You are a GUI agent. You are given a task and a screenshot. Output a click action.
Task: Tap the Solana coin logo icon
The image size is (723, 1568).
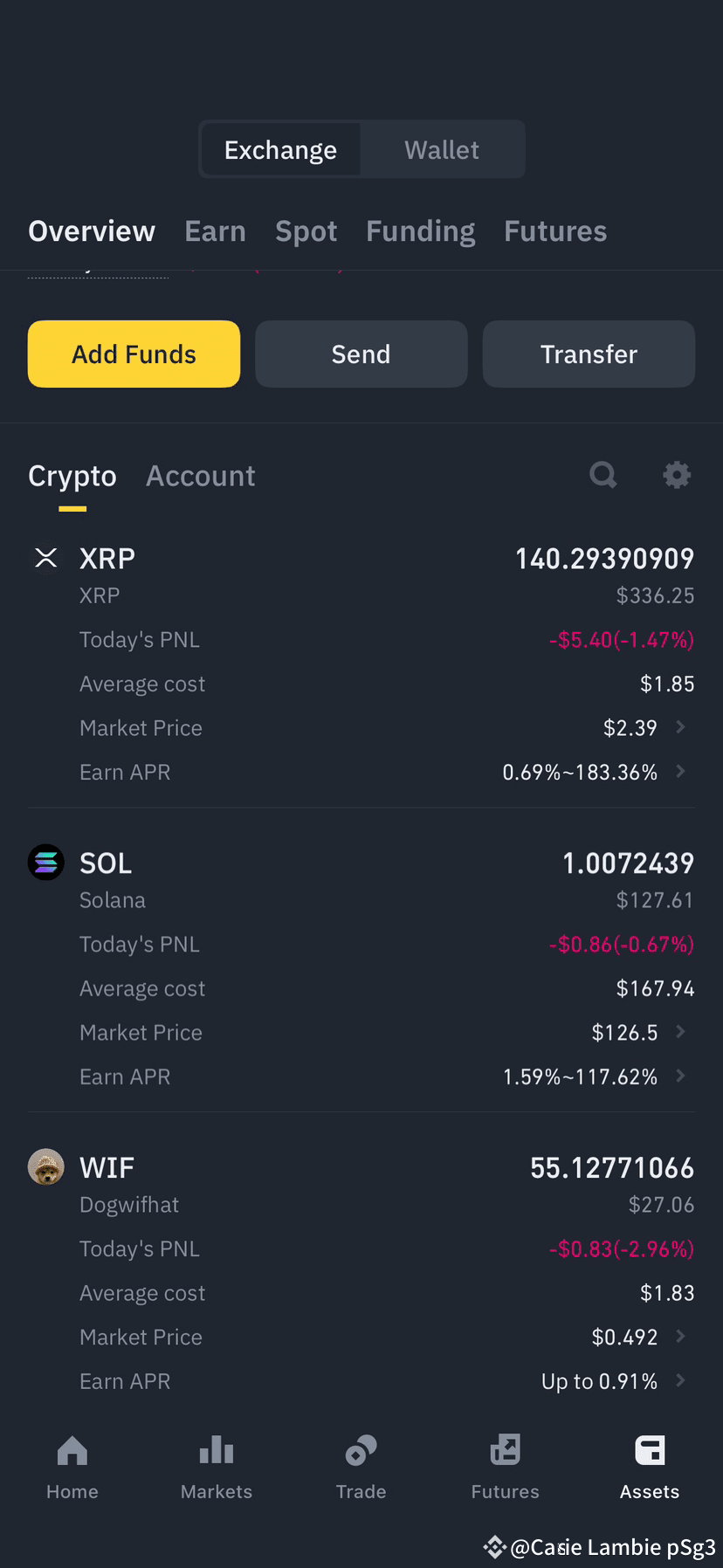click(x=45, y=863)
